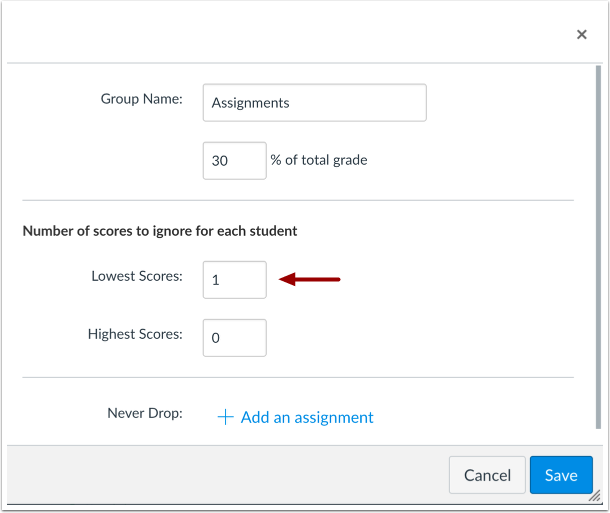The width and height of the screenshot is (610, 513).
Task: Click the '% of total grade' text
Action: click(319, 160)
